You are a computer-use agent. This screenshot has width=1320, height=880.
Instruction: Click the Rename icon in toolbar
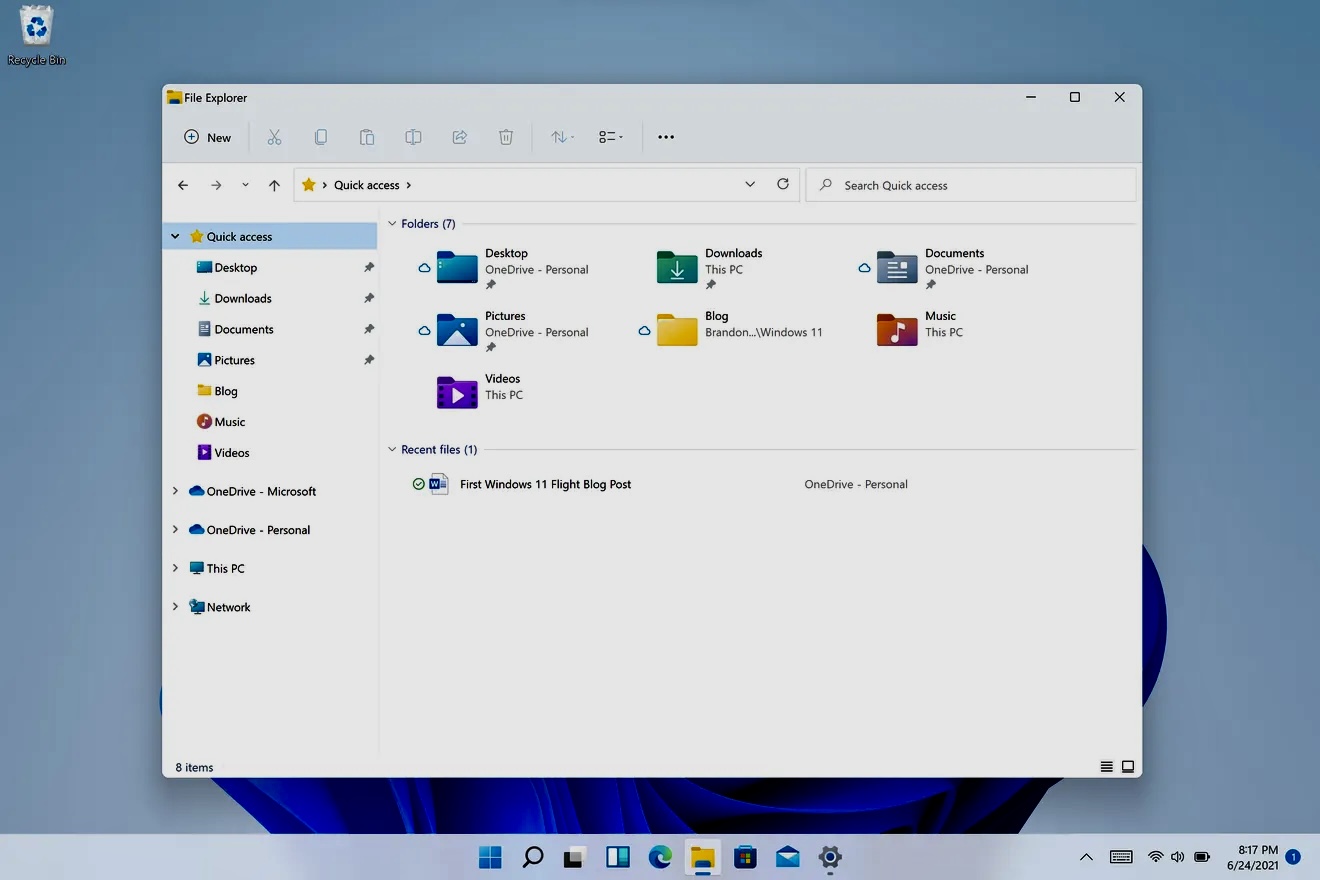[413, 137]
